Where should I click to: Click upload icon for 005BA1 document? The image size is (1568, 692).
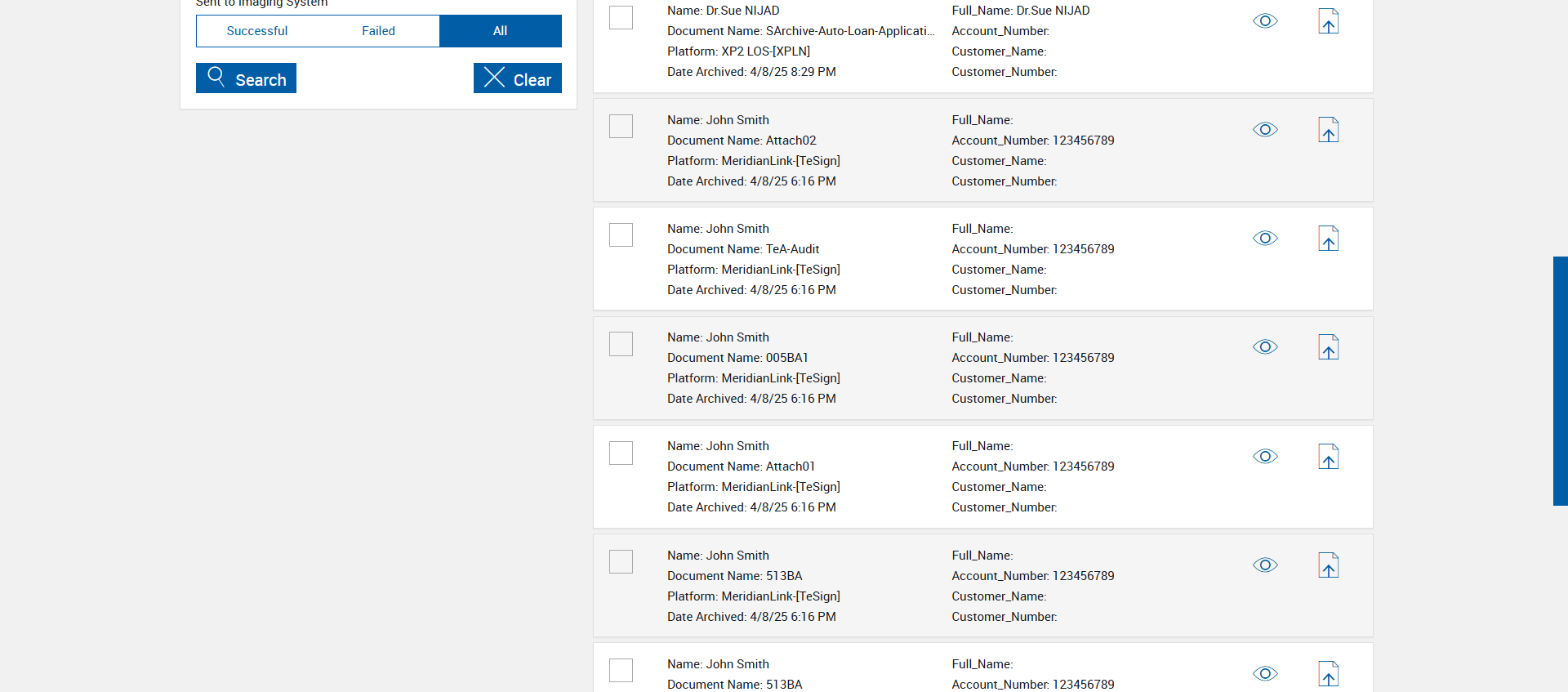1329,347
